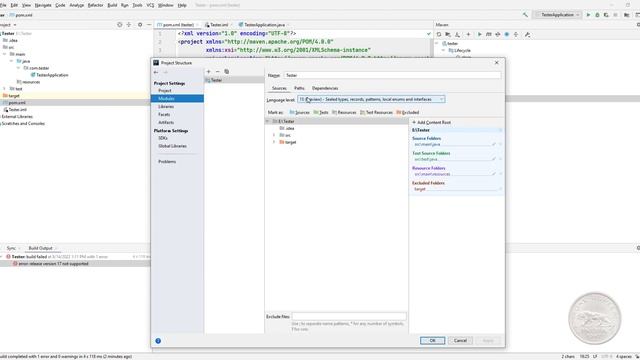This screenshot has width=640, height=360.
Task: Mark folder as Sources
Action: point(299,112)
